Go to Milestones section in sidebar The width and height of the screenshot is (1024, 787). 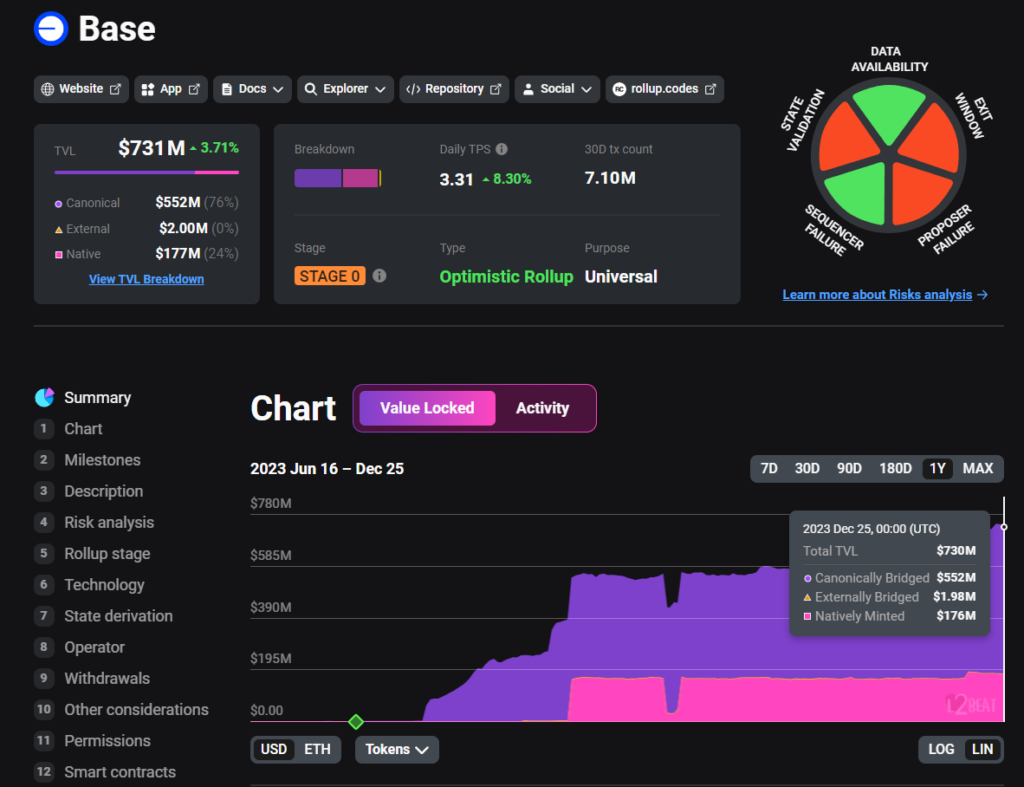click(103, 460)
